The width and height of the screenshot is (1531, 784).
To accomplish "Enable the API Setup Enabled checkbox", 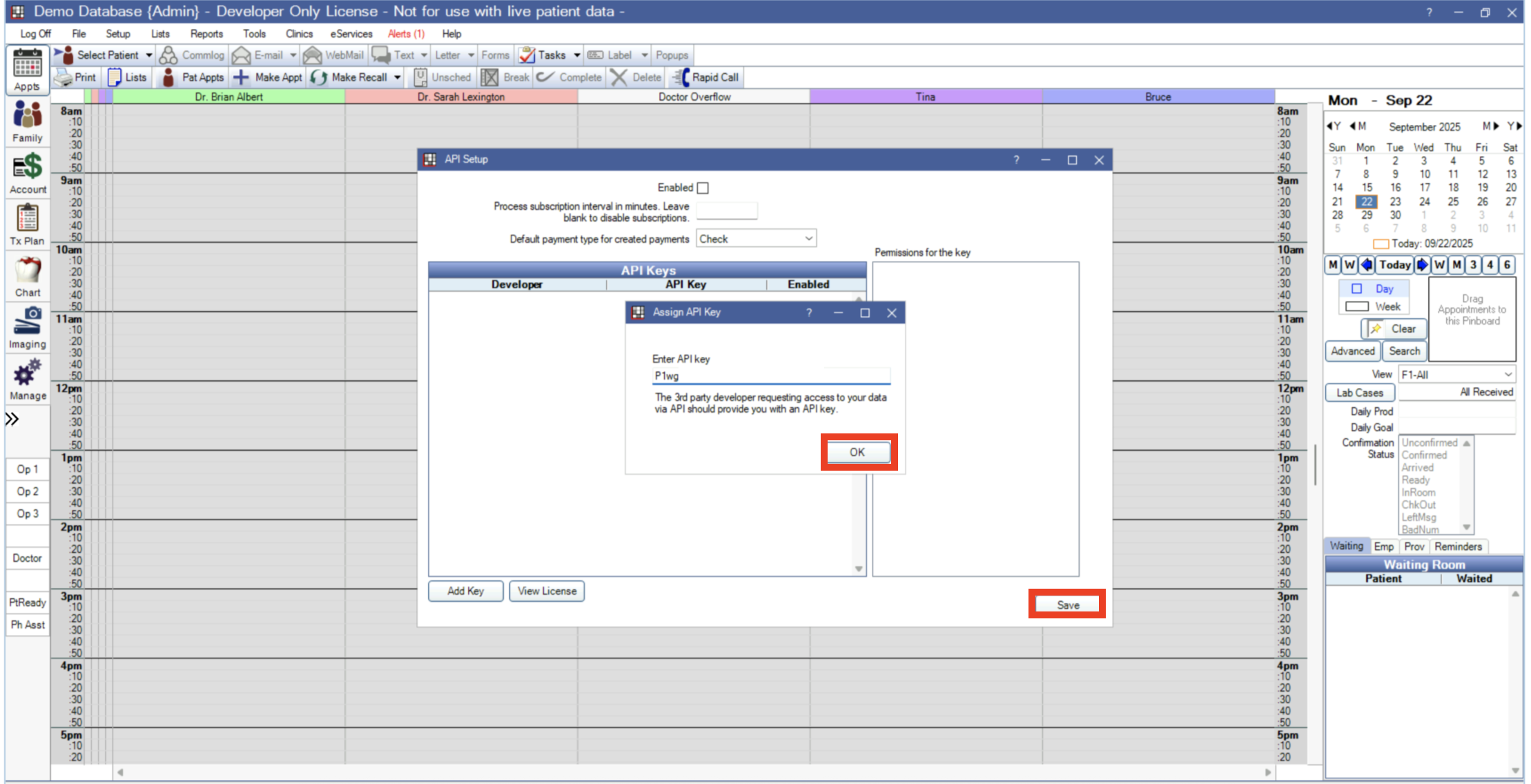I will 703,187.
